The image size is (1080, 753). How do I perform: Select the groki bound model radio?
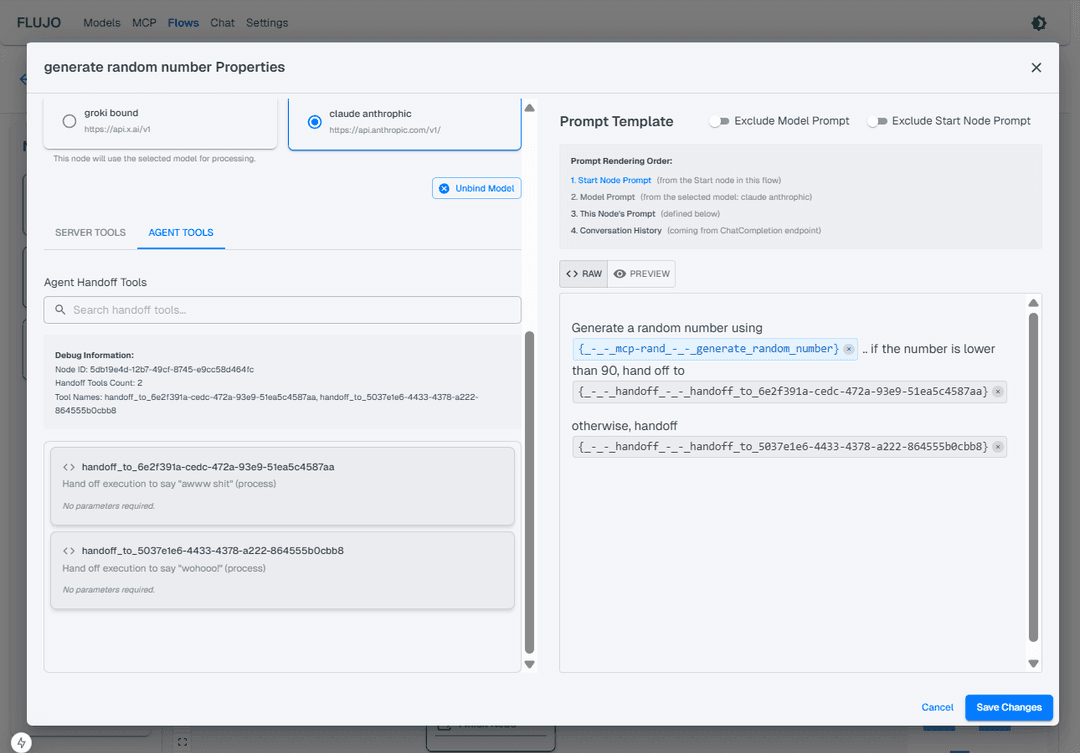coord(70,121)
